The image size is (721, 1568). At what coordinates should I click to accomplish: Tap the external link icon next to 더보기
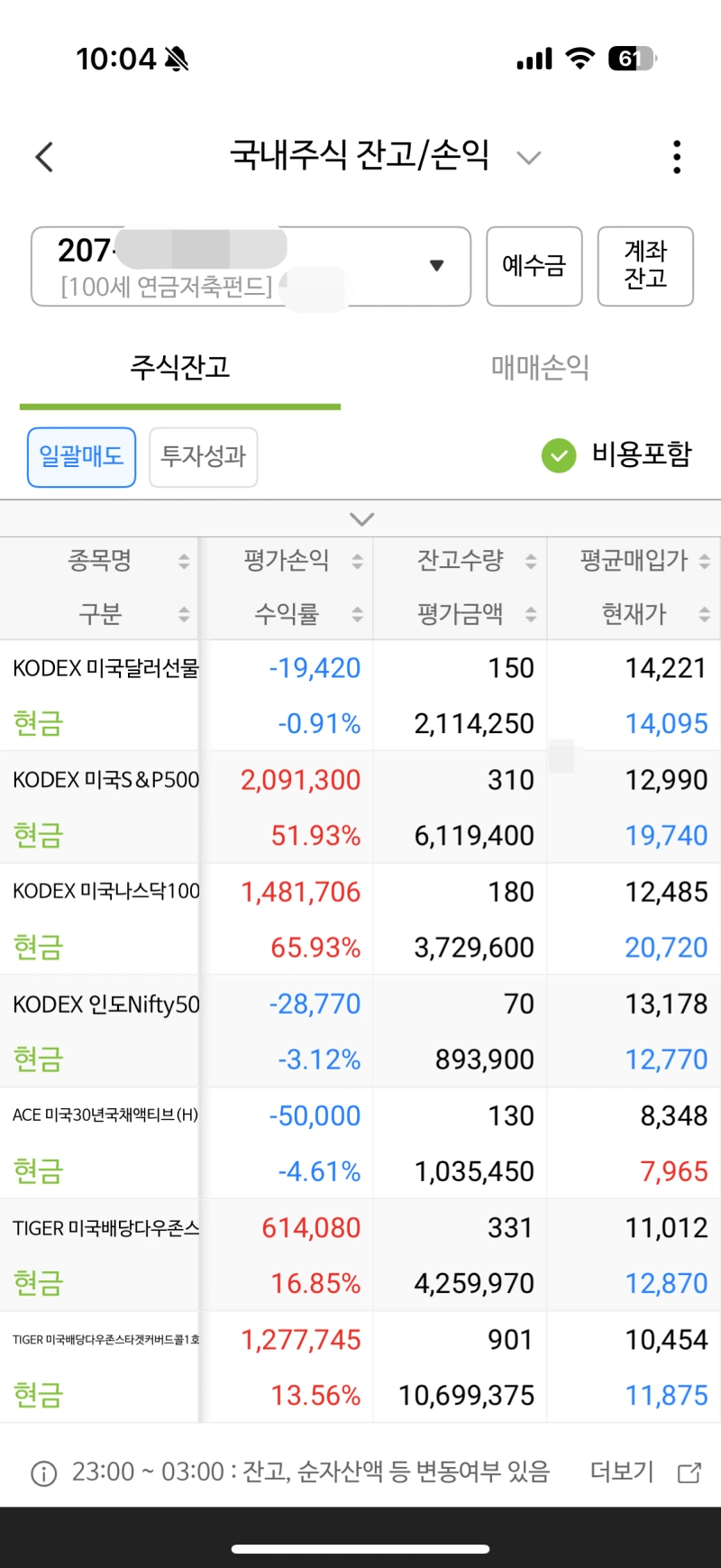tap(689, 1472)
